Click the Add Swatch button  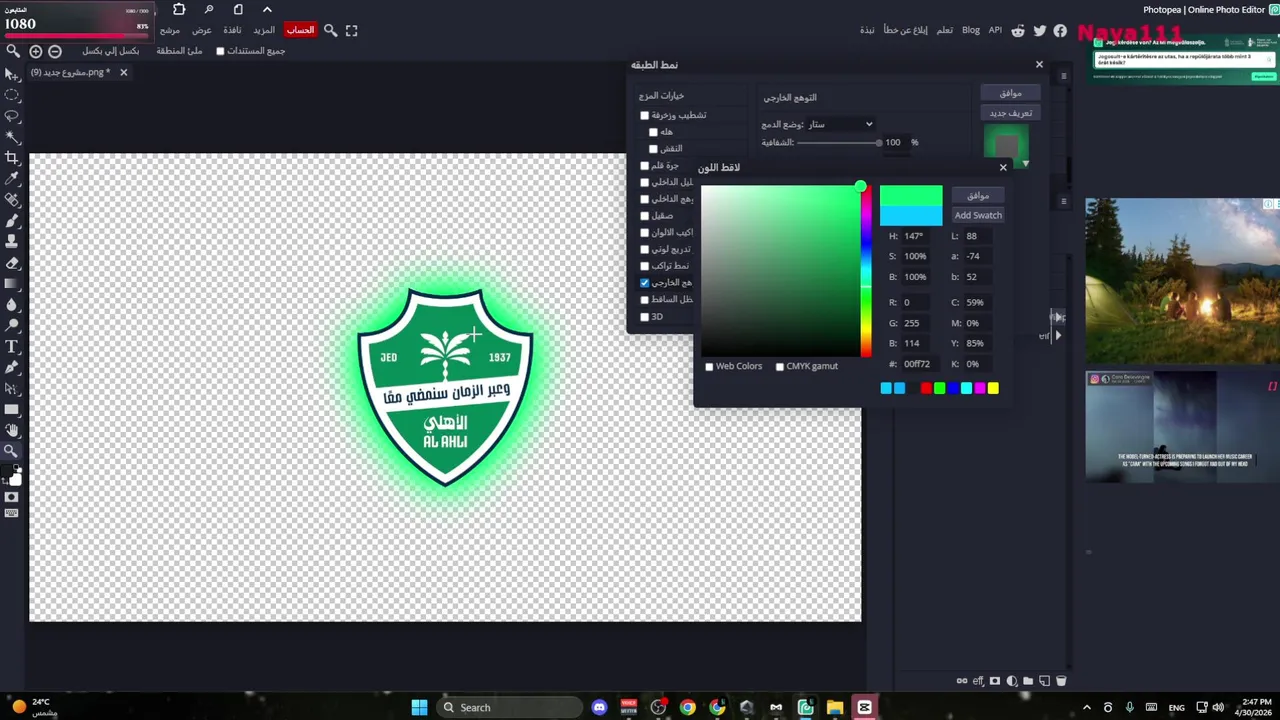pyautogui.click(x=978, y=216)
